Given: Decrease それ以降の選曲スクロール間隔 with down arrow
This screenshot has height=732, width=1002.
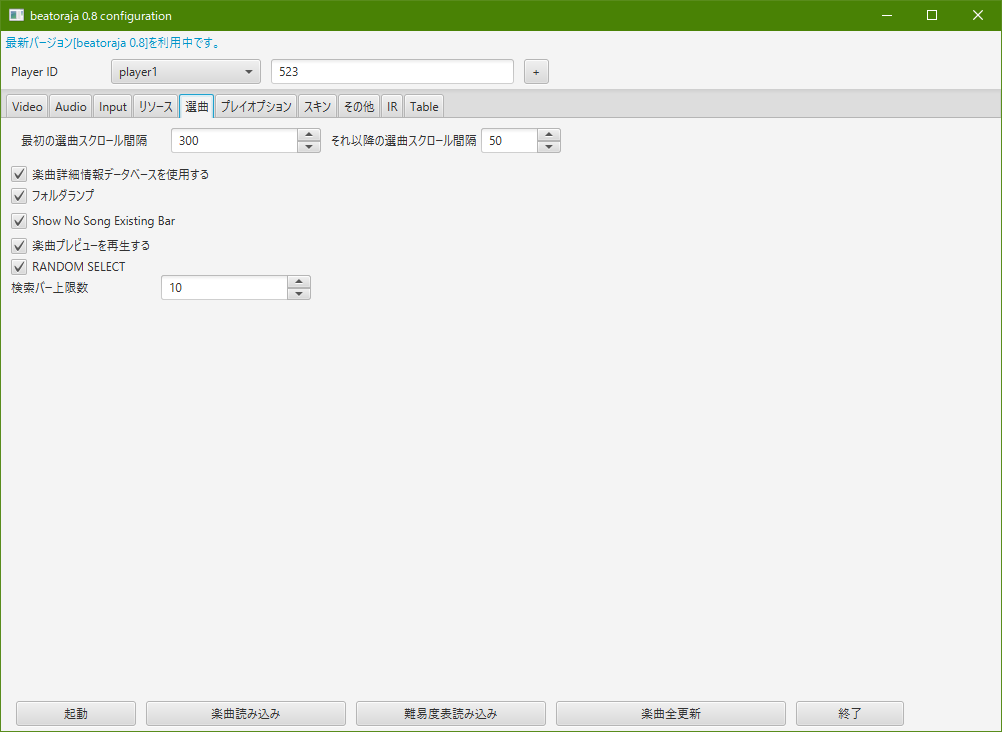Looking at the screenshot, I should tap(549, 146).
